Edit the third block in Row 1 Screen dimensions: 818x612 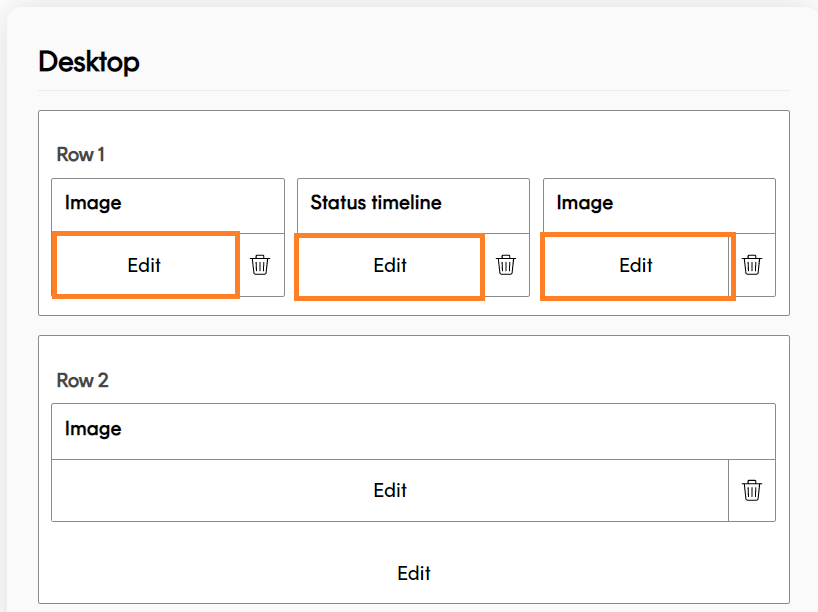pyautogui.click(x=637, y=266)
